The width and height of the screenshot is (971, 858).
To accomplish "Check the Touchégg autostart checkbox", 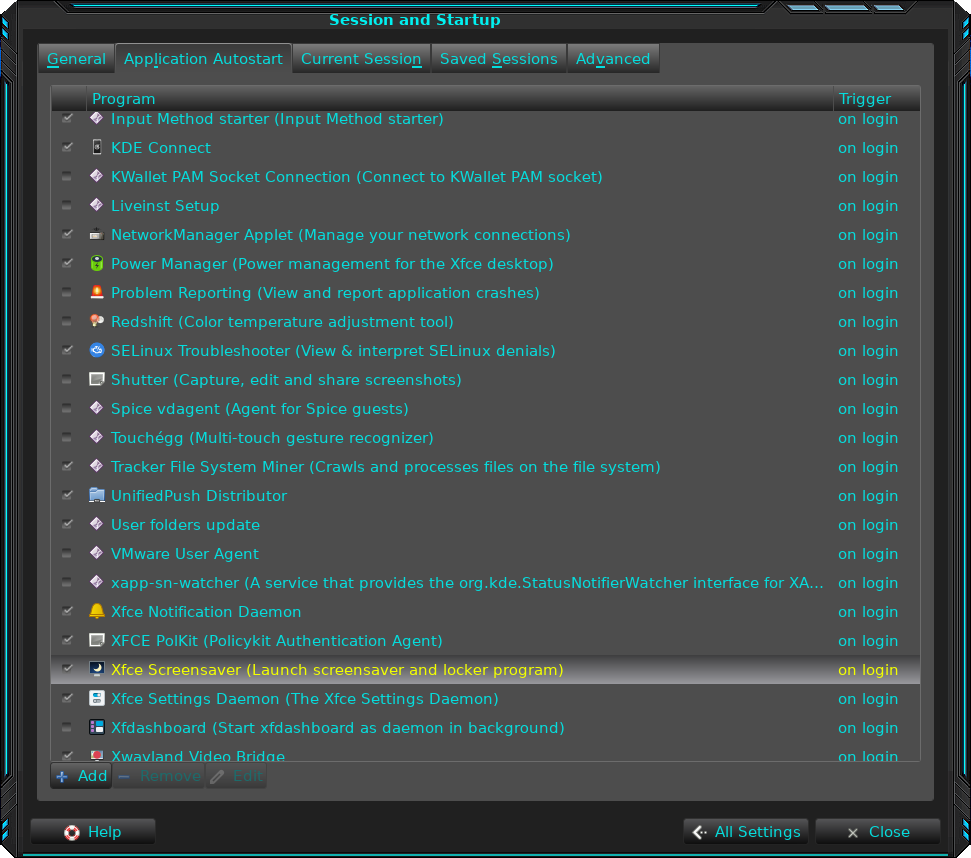I will point(67,438).
